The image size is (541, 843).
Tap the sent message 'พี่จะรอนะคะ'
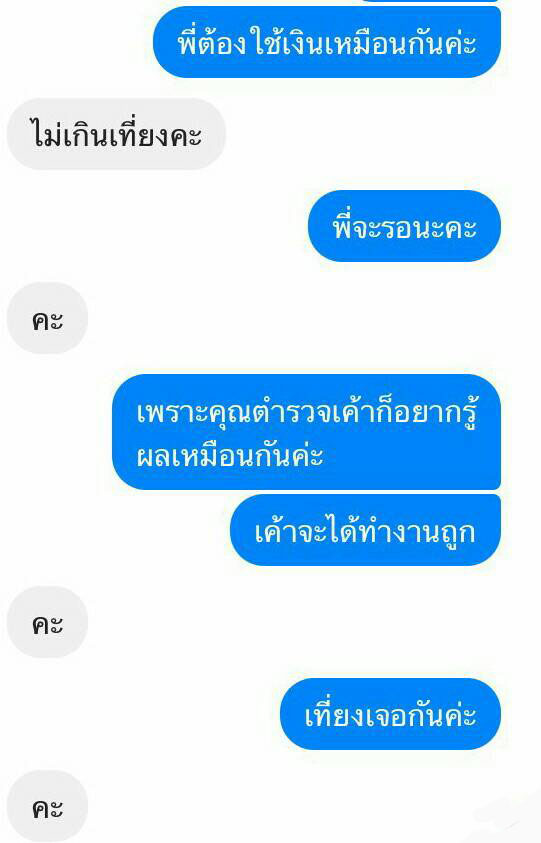tap(404, 226)
